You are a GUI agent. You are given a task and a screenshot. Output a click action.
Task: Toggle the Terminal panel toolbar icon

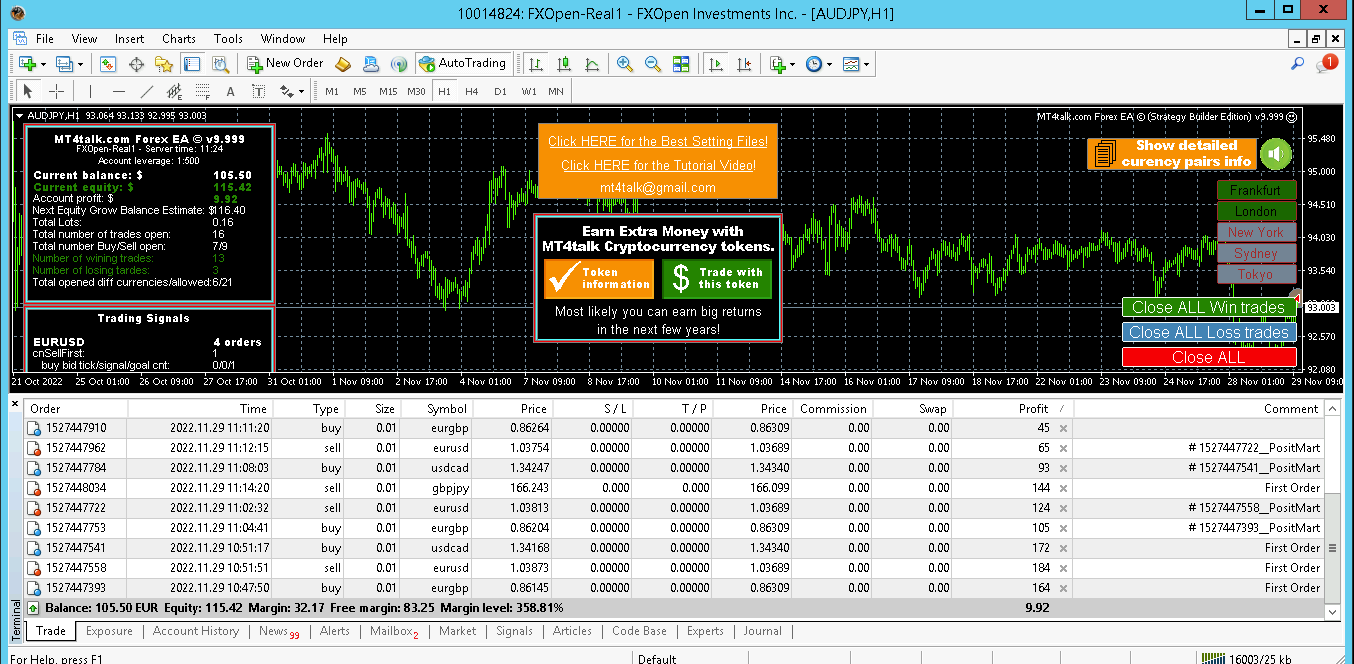click(x=192, y=64)
